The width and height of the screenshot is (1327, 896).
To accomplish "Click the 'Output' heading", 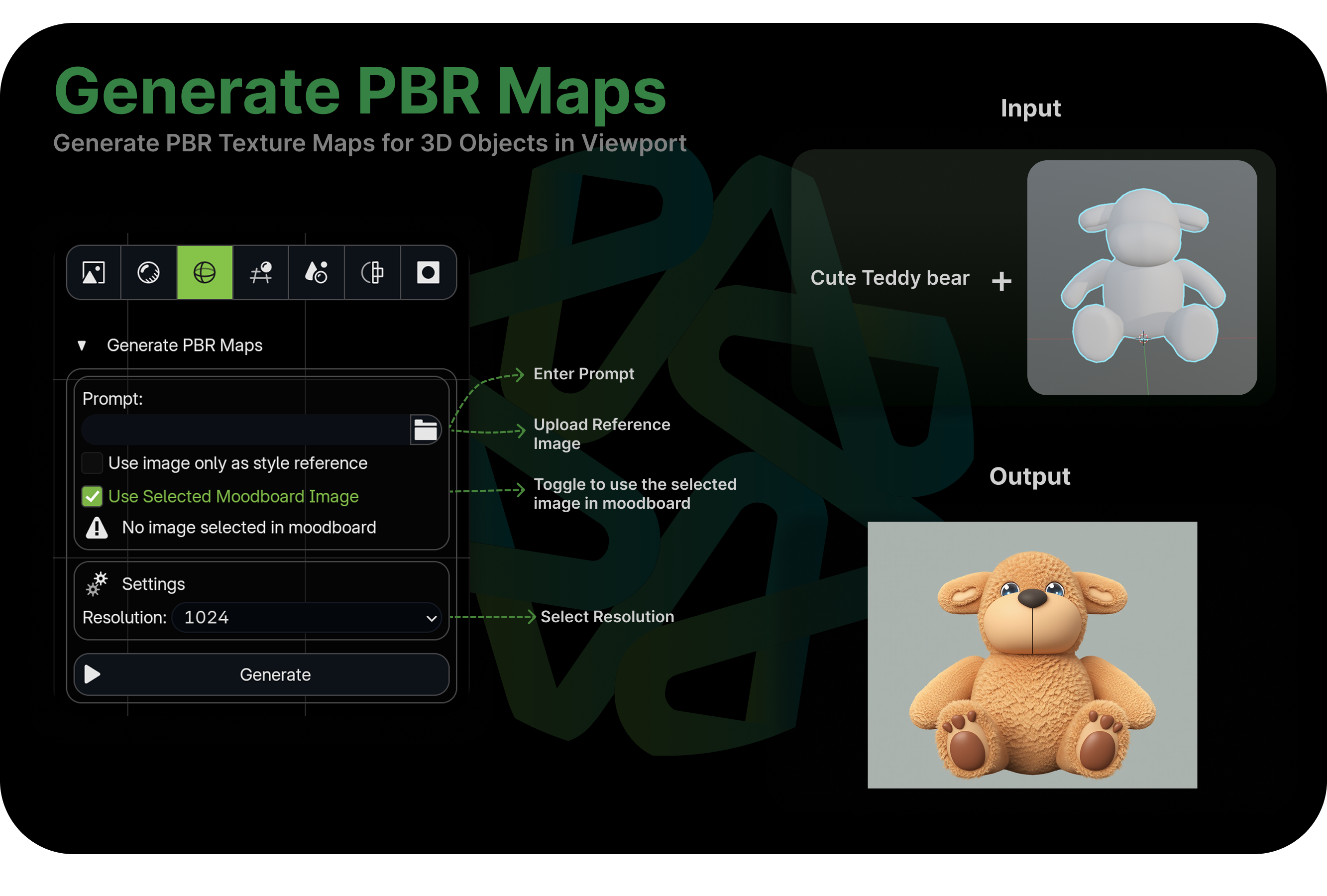I will (x=1029, y=476).
